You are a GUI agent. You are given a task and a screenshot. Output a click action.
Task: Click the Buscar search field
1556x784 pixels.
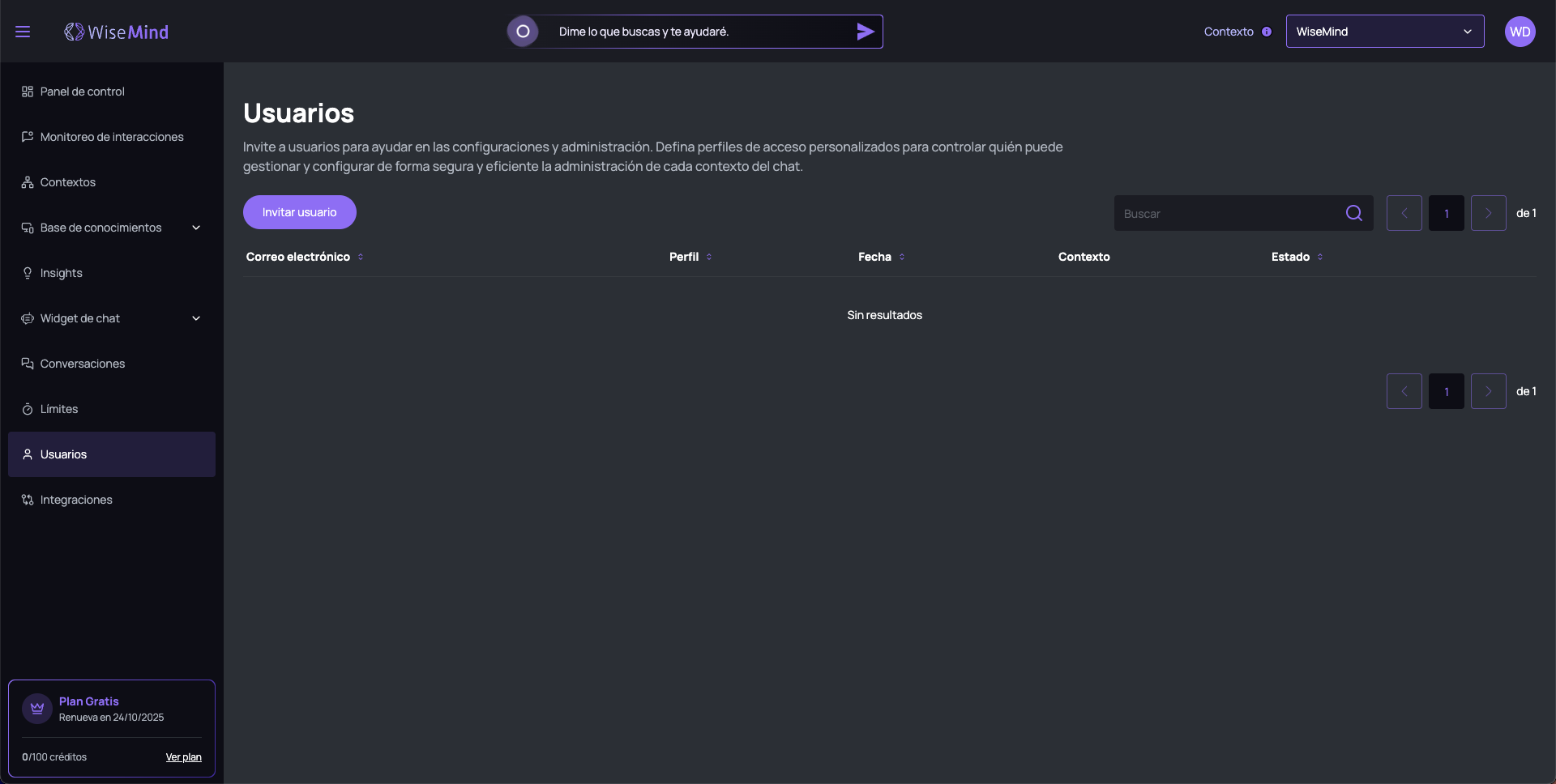click(1228, 213)
